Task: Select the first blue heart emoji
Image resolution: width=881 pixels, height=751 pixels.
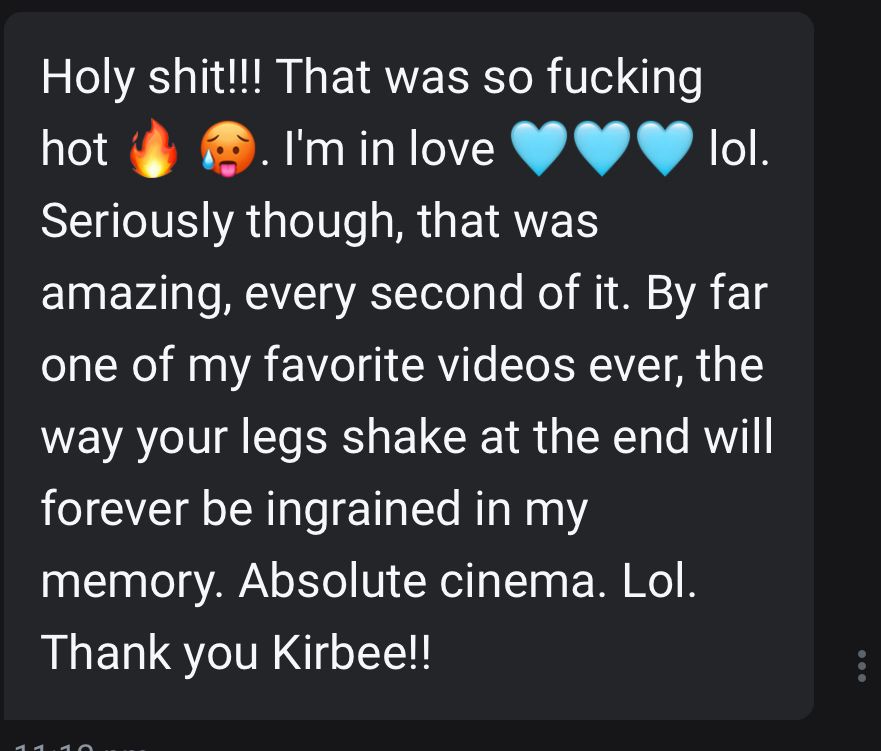Action: tap(539, 149)
